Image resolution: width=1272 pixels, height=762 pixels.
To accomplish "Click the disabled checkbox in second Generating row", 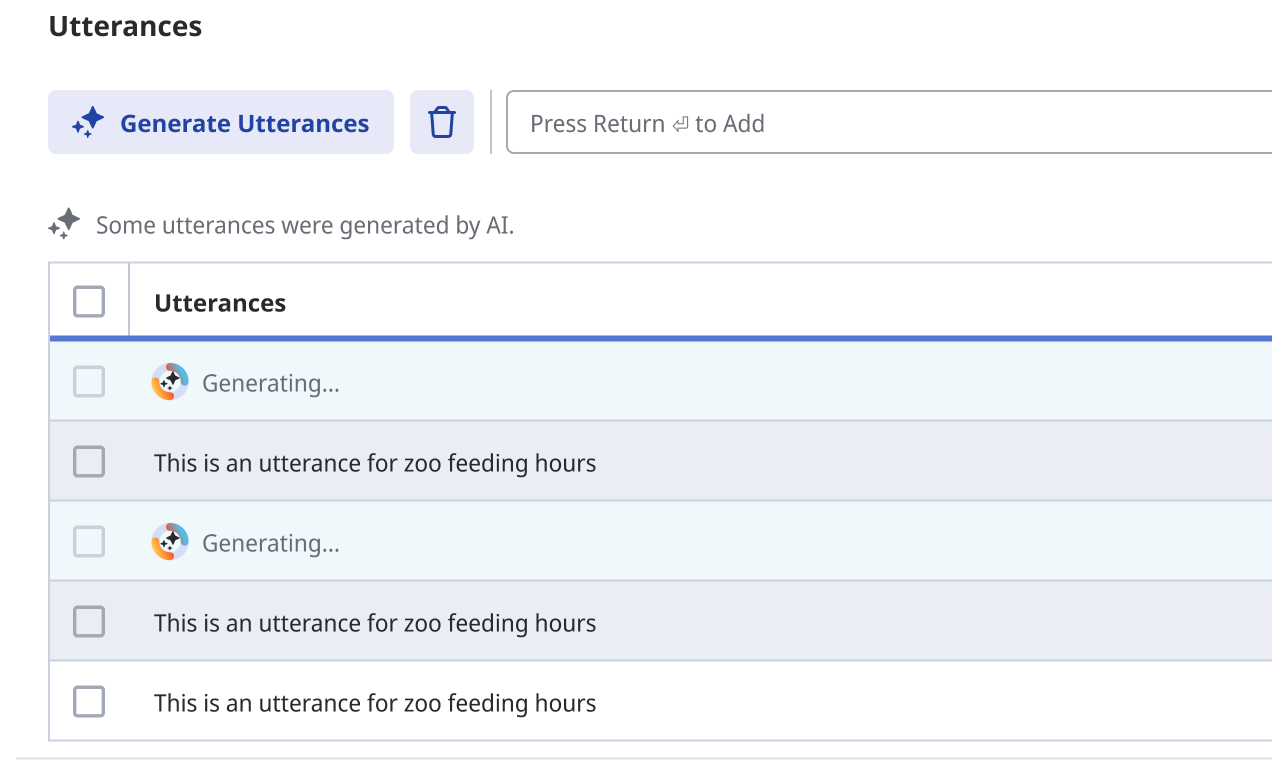I will point(89,542).
